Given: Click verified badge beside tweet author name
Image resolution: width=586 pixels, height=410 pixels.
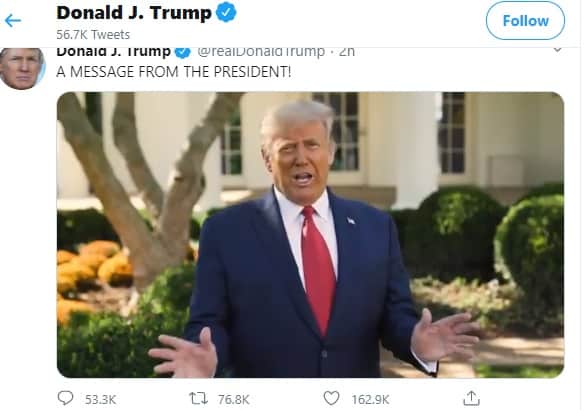Looking at the screenshot, I should [x=182, y=52].
